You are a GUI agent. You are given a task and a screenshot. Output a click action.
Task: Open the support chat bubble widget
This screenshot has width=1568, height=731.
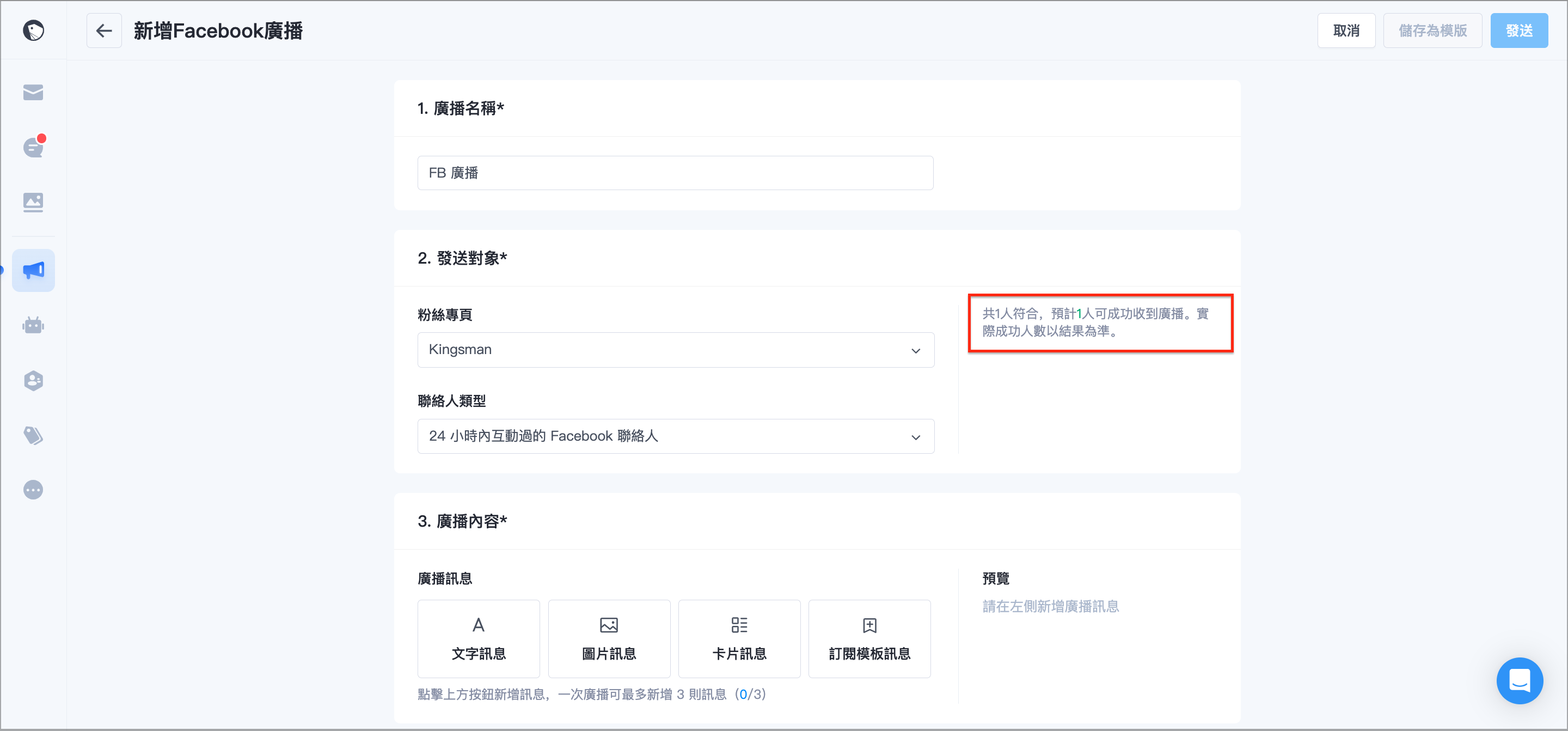pos(1520,680)
